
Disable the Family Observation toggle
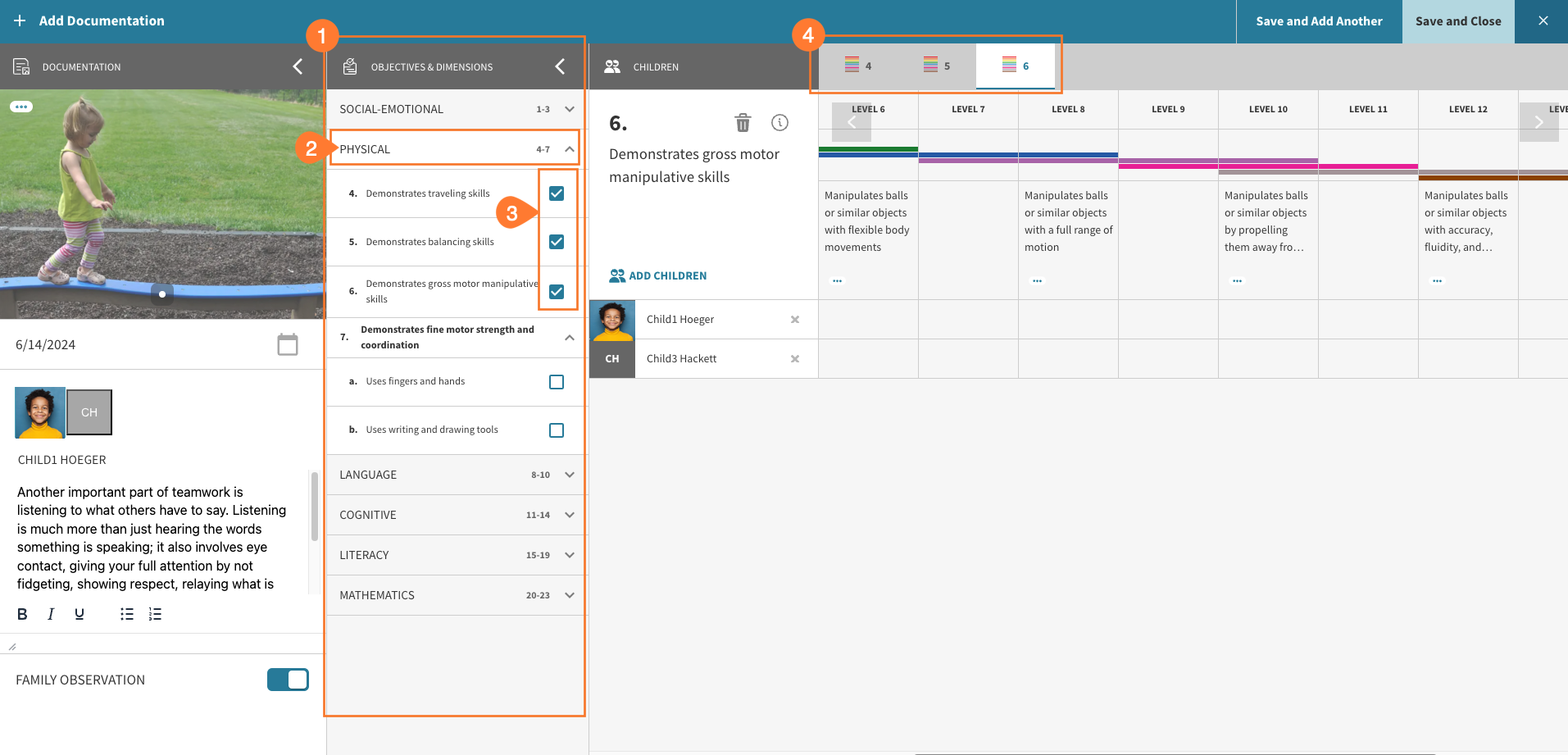tap(288, 679)
